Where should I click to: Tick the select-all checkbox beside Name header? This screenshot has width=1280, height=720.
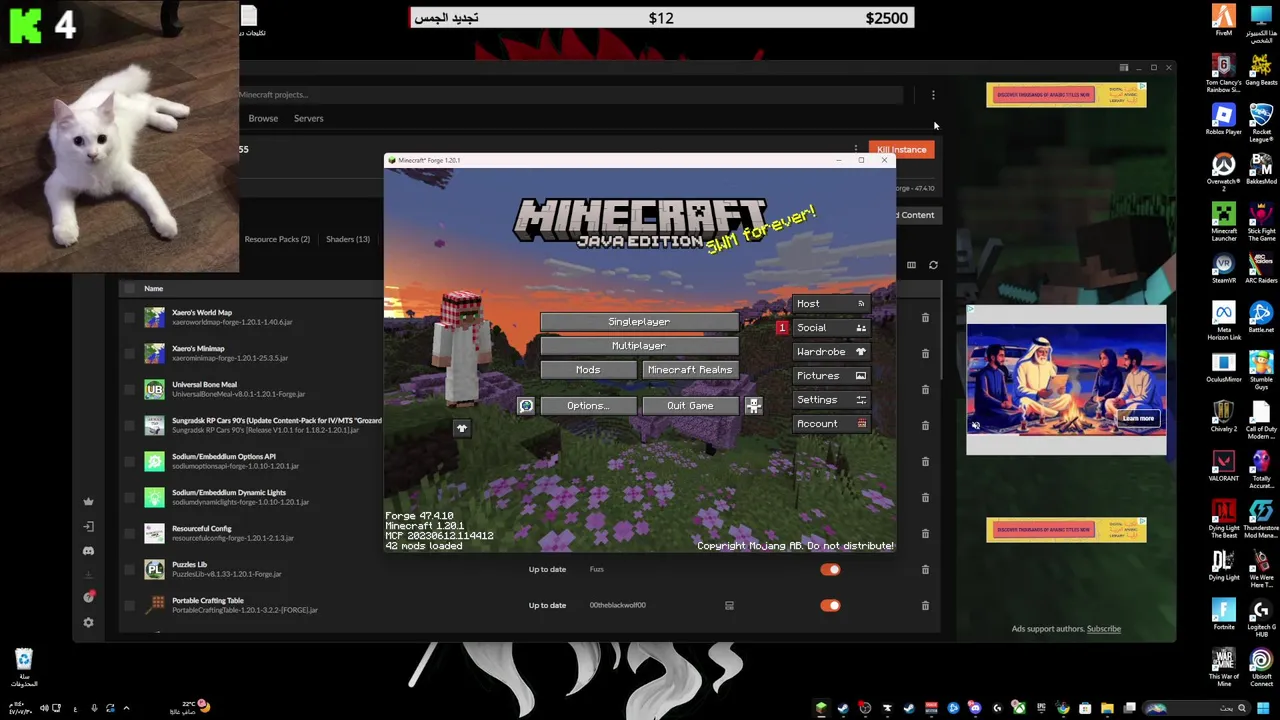pos(129,289)
